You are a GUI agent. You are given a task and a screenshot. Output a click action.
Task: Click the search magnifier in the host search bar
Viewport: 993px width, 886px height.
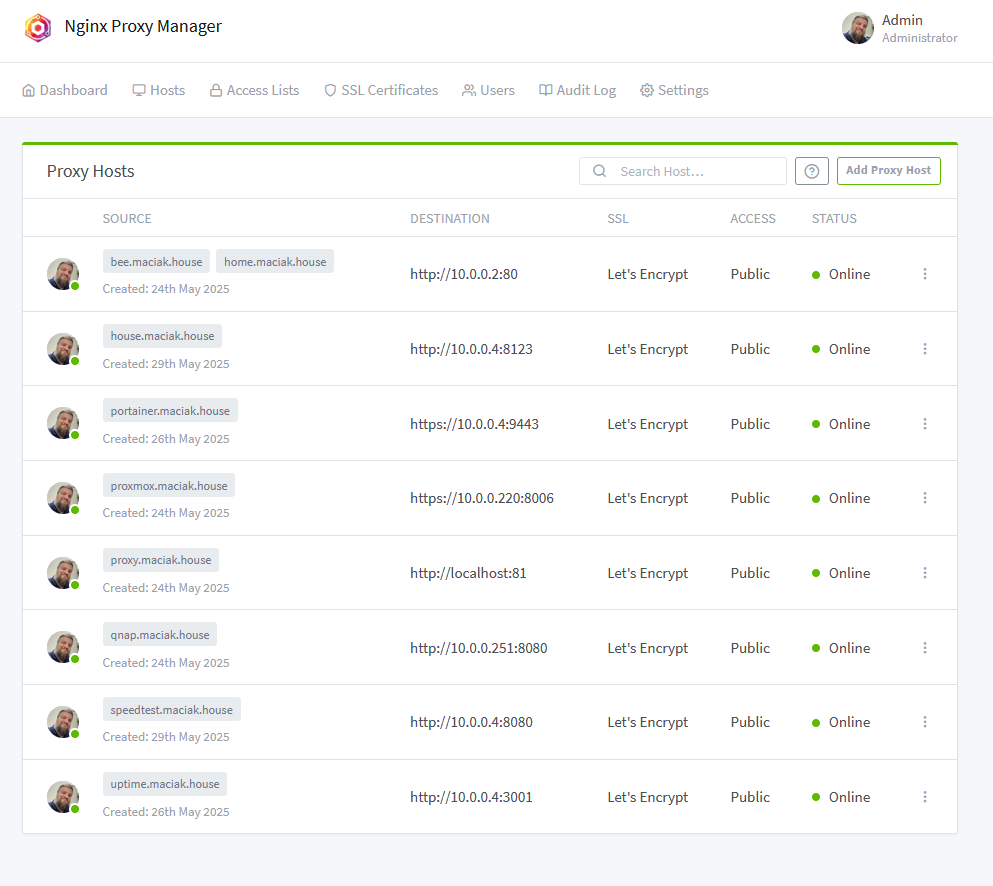pyautogui.click(x=599, y=171)
